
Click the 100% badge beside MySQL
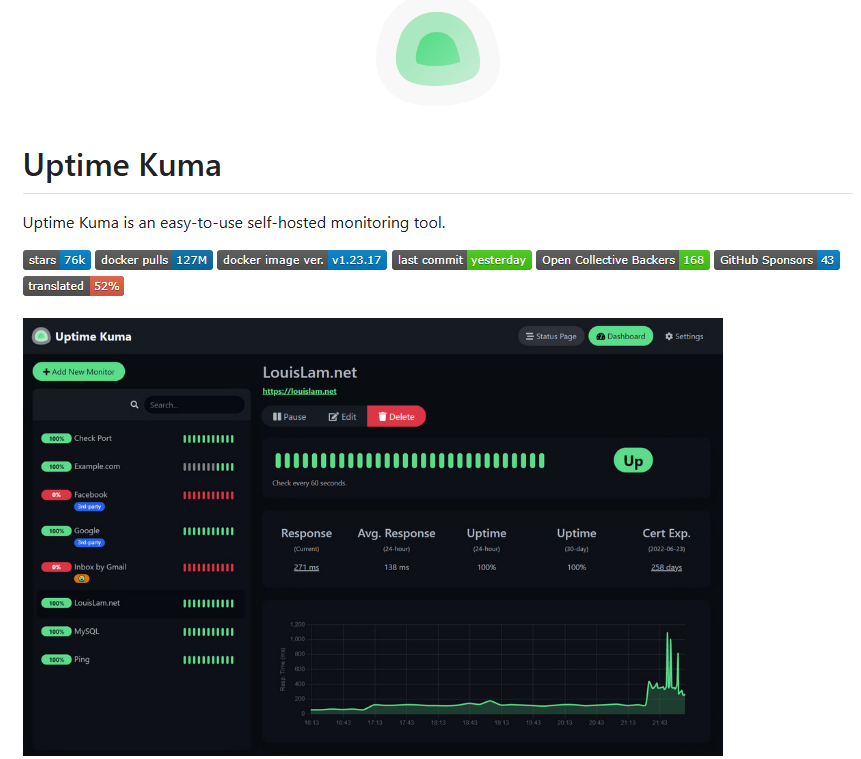57,632
